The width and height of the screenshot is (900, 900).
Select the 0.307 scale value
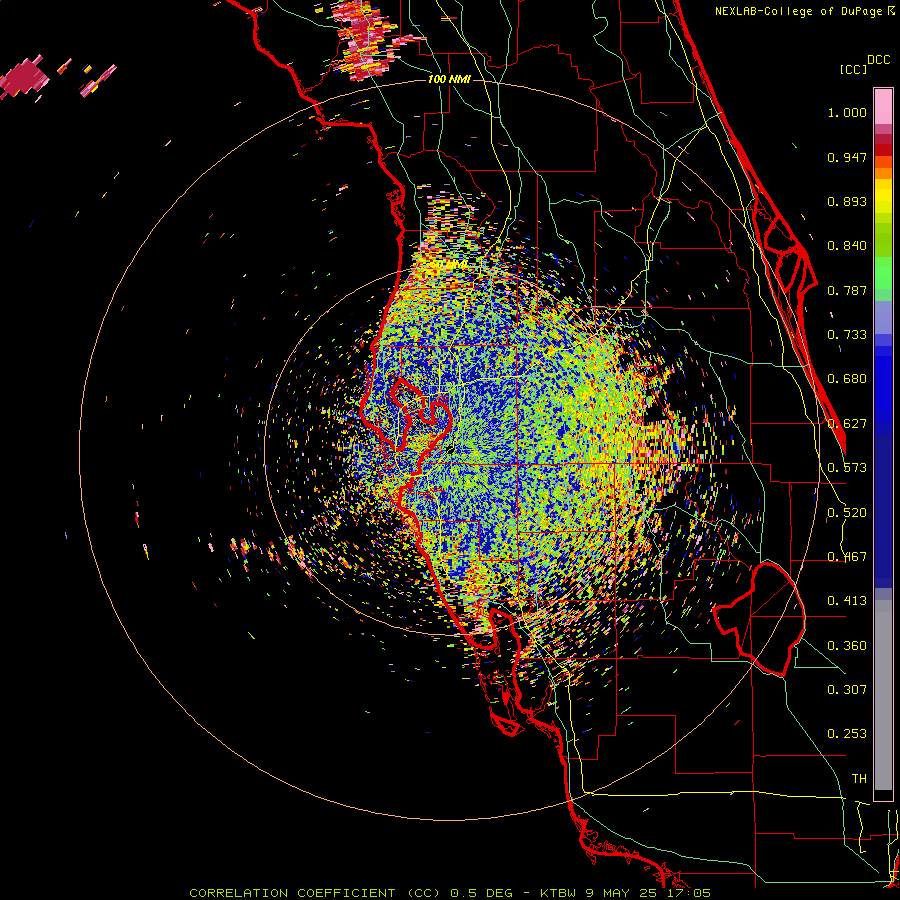tap(847, 690)
